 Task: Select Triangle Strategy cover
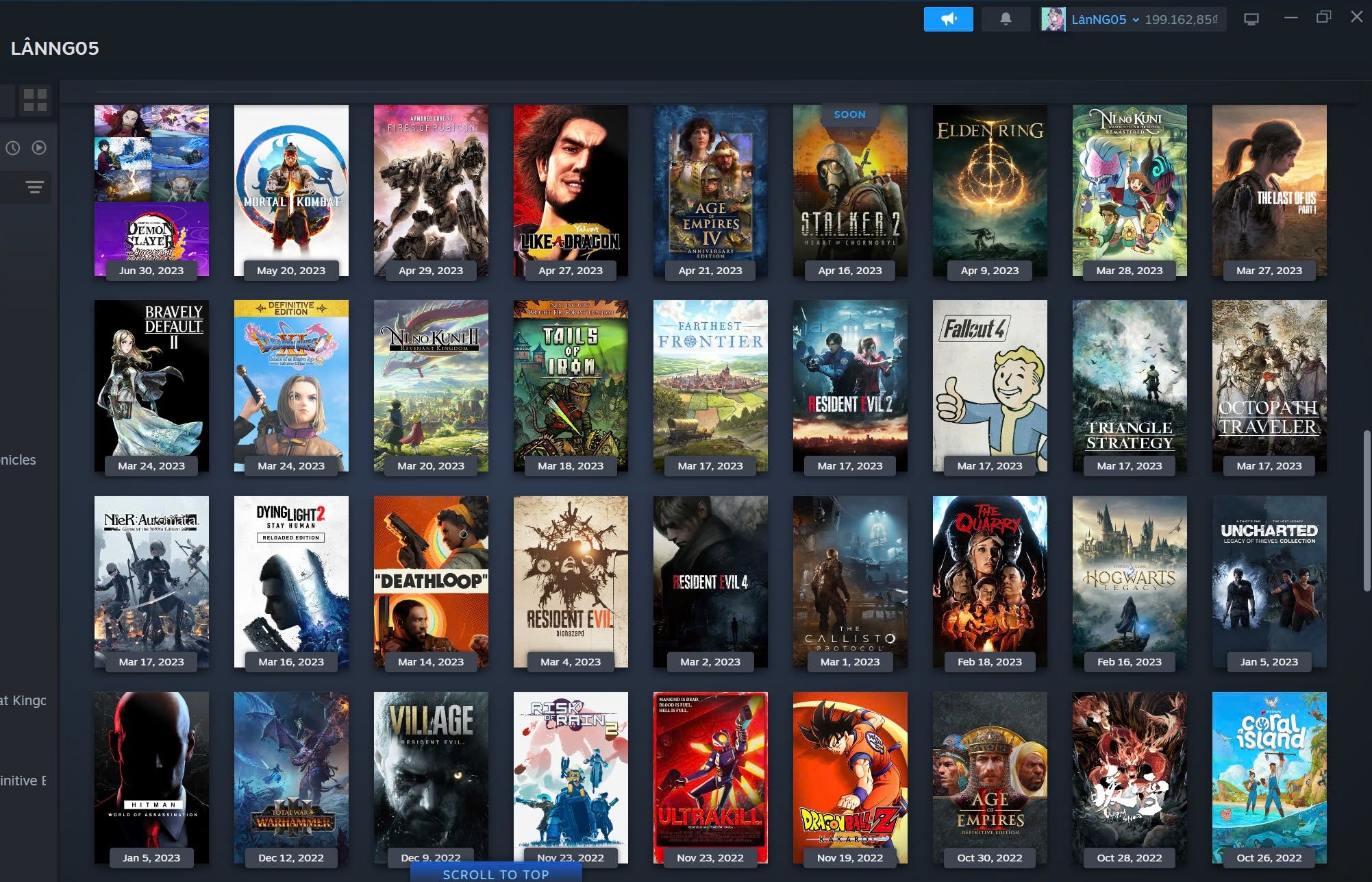point(1130,386)
